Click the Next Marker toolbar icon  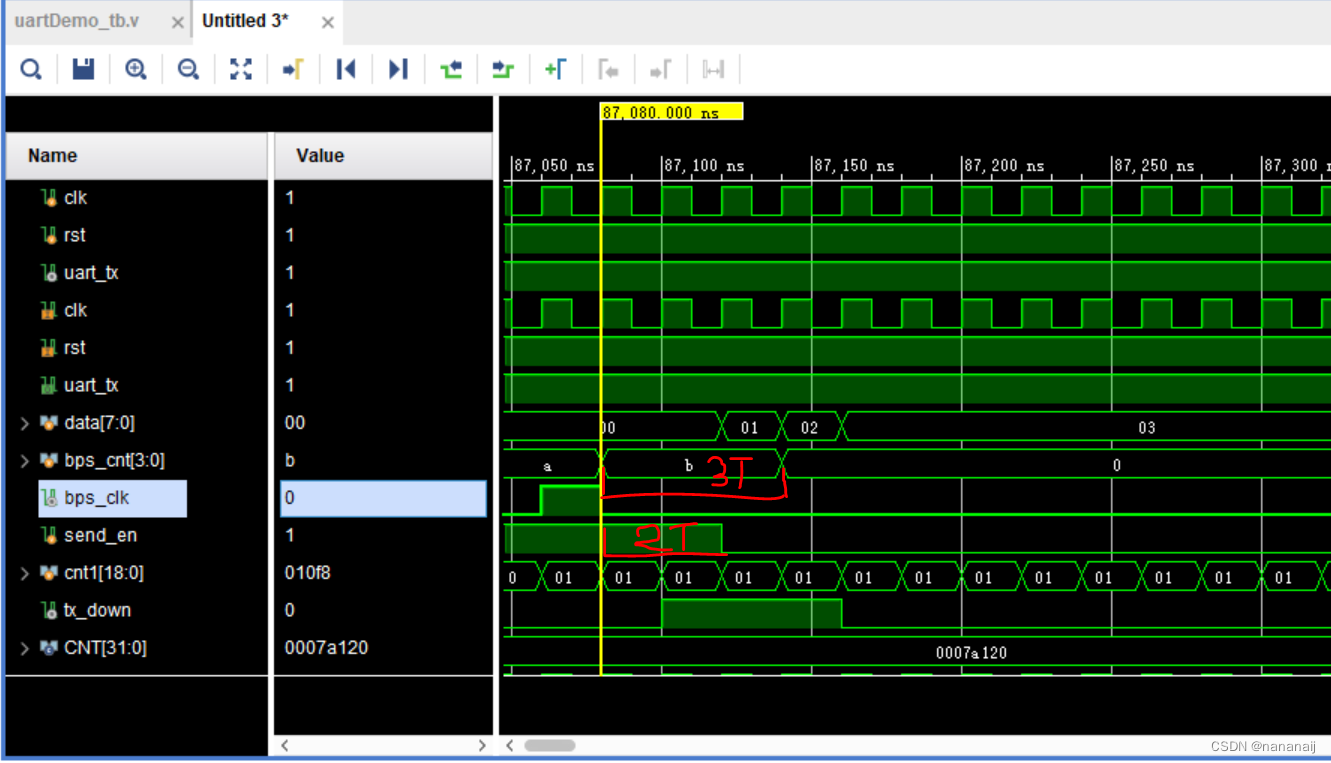coord(661,69)
